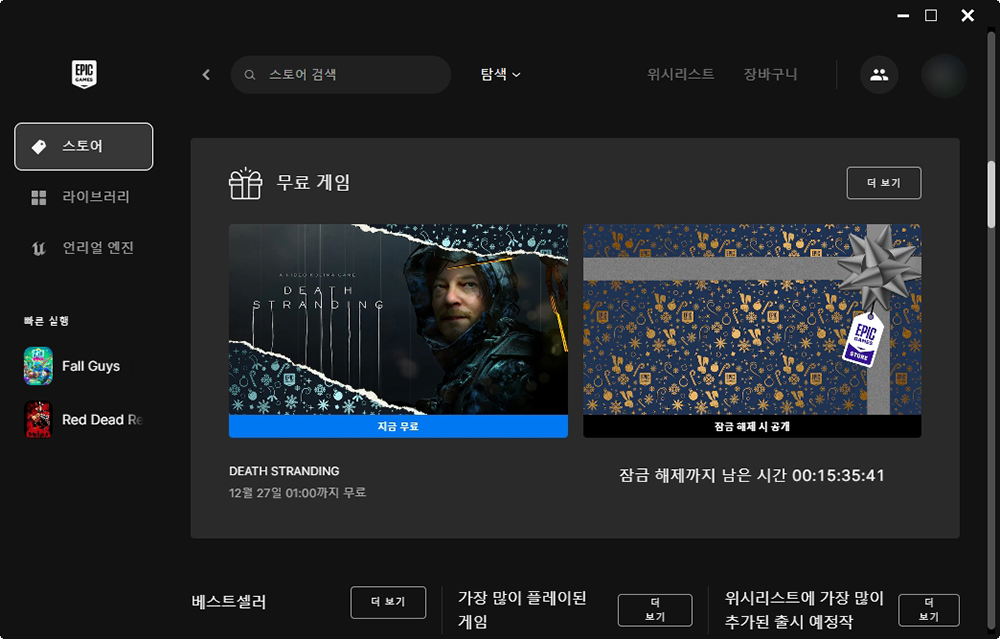Click the 무료 게임 heading
This screenshot has width=1000, height=639.
click(313, 183)
